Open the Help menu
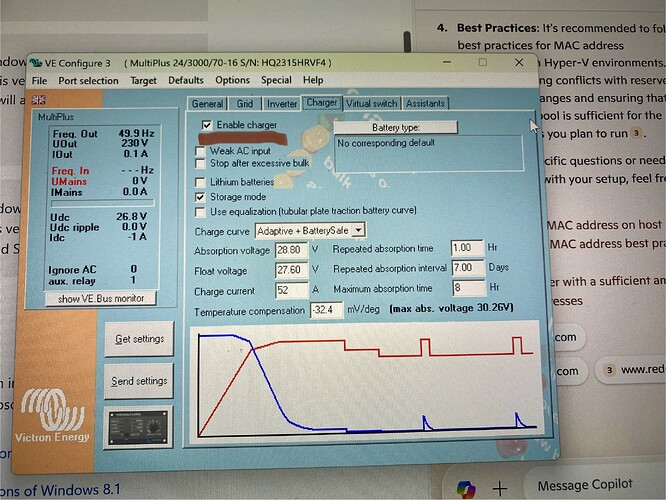Screen dimensions: 666x500 pyautogui.click(x=313, y=80)
